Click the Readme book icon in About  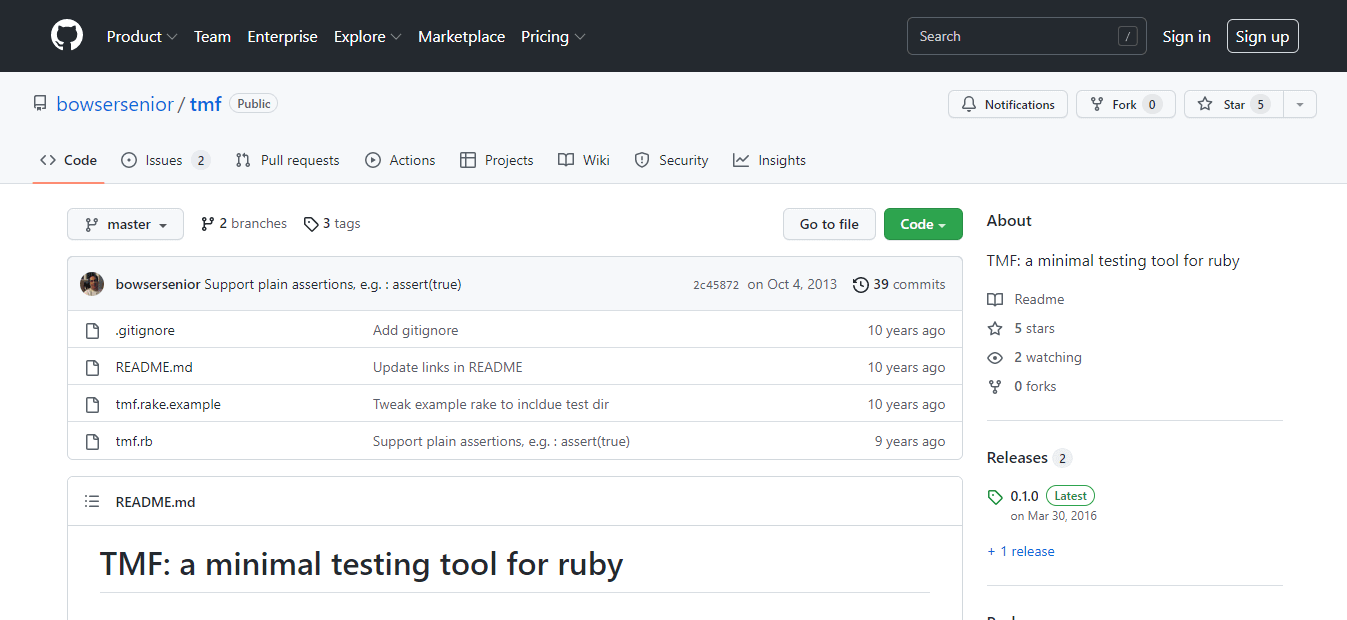pyautogui.click(x=995, y=299)
